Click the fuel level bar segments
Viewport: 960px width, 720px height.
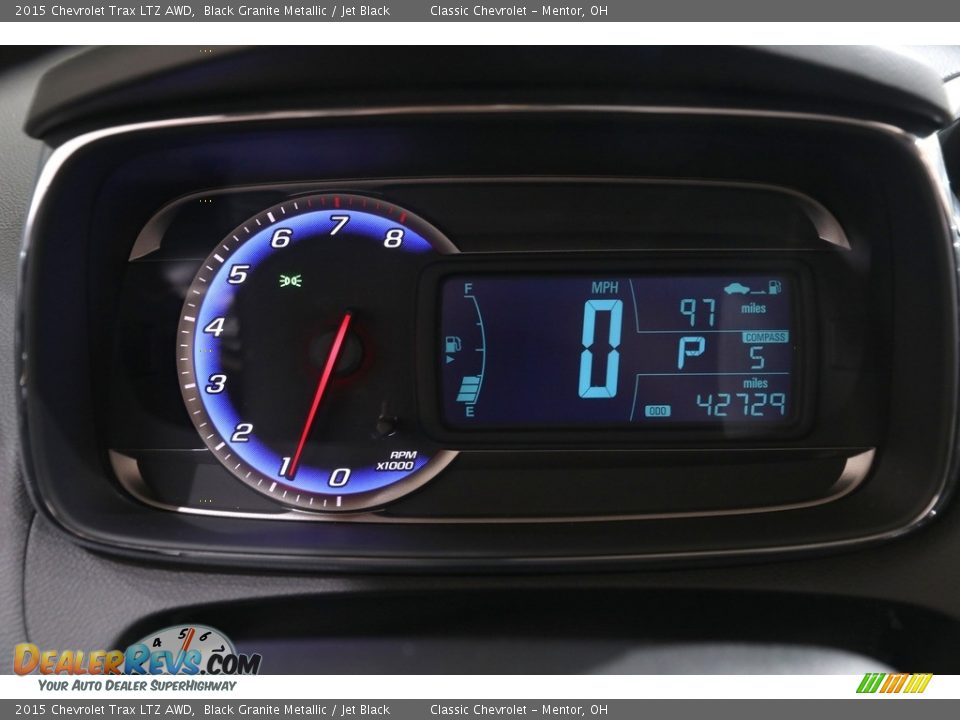tap(469, 389)
